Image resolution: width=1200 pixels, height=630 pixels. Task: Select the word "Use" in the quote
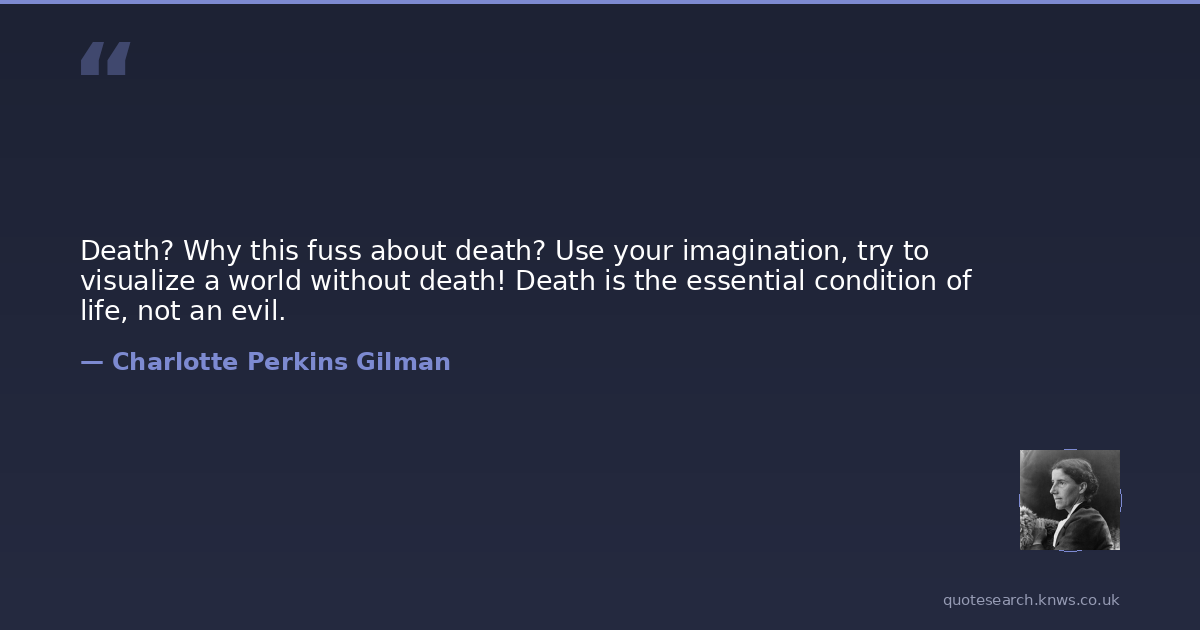click(x=577, y=251)
